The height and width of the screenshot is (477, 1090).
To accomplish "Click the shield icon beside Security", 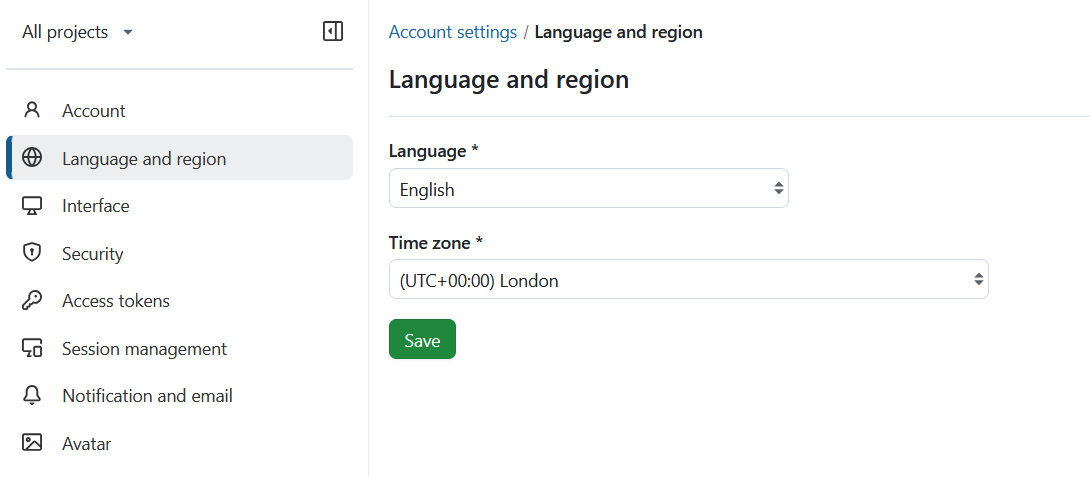I will (32, 253).
